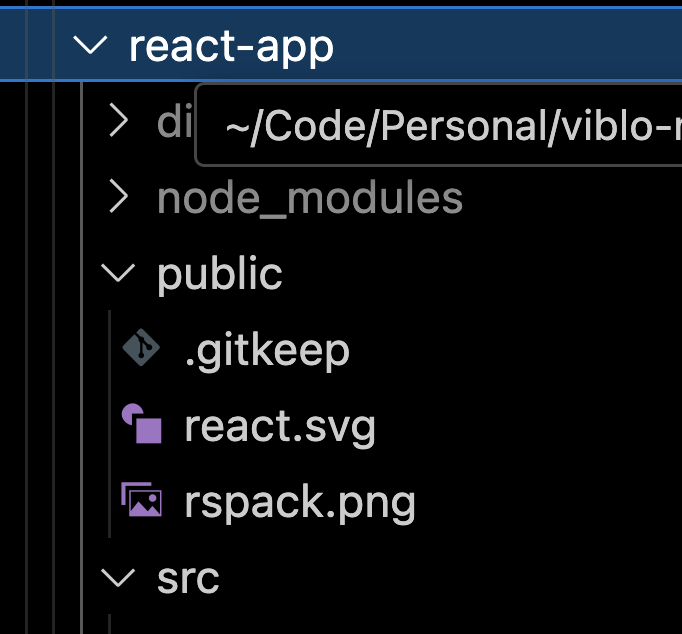Click the truncated di folder name

(173, 122)
